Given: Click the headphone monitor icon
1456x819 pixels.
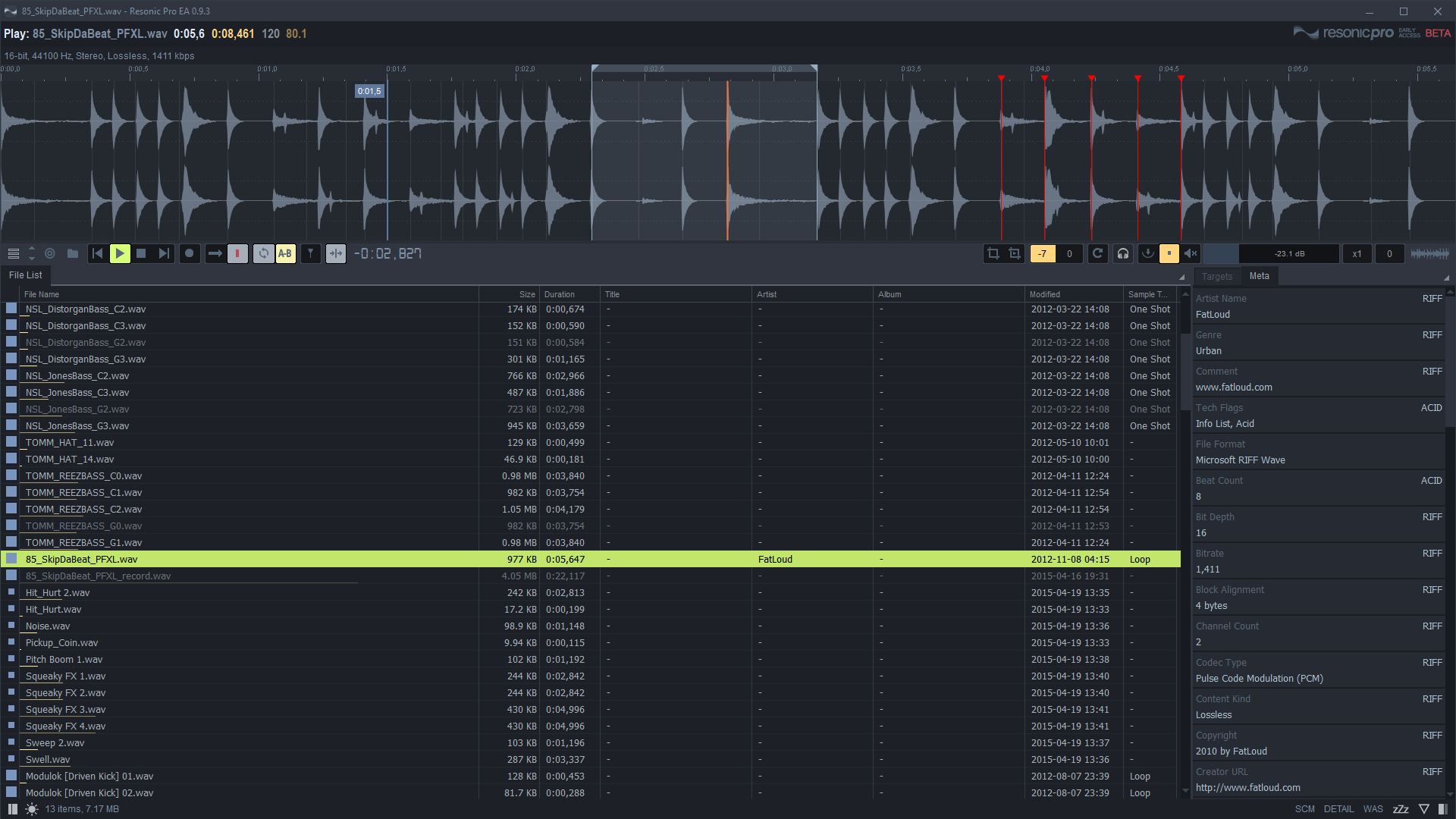Looking at the screenshot, I should [x=1122, y=253].
